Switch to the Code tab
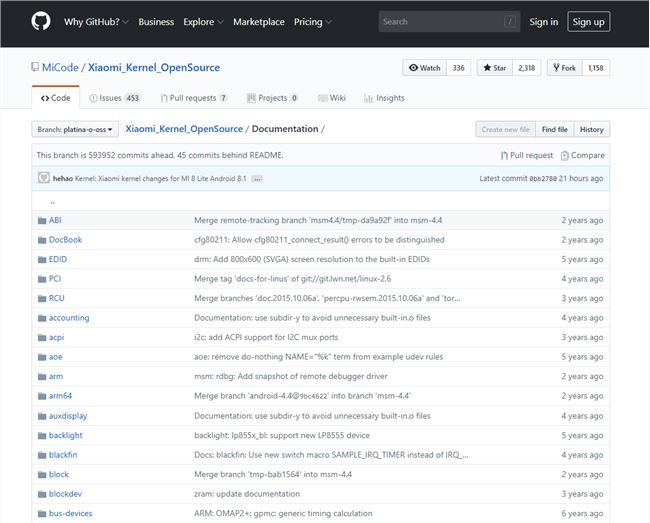Image resolution: width=650 pixels, height=523 pixels. coord(56,98)
